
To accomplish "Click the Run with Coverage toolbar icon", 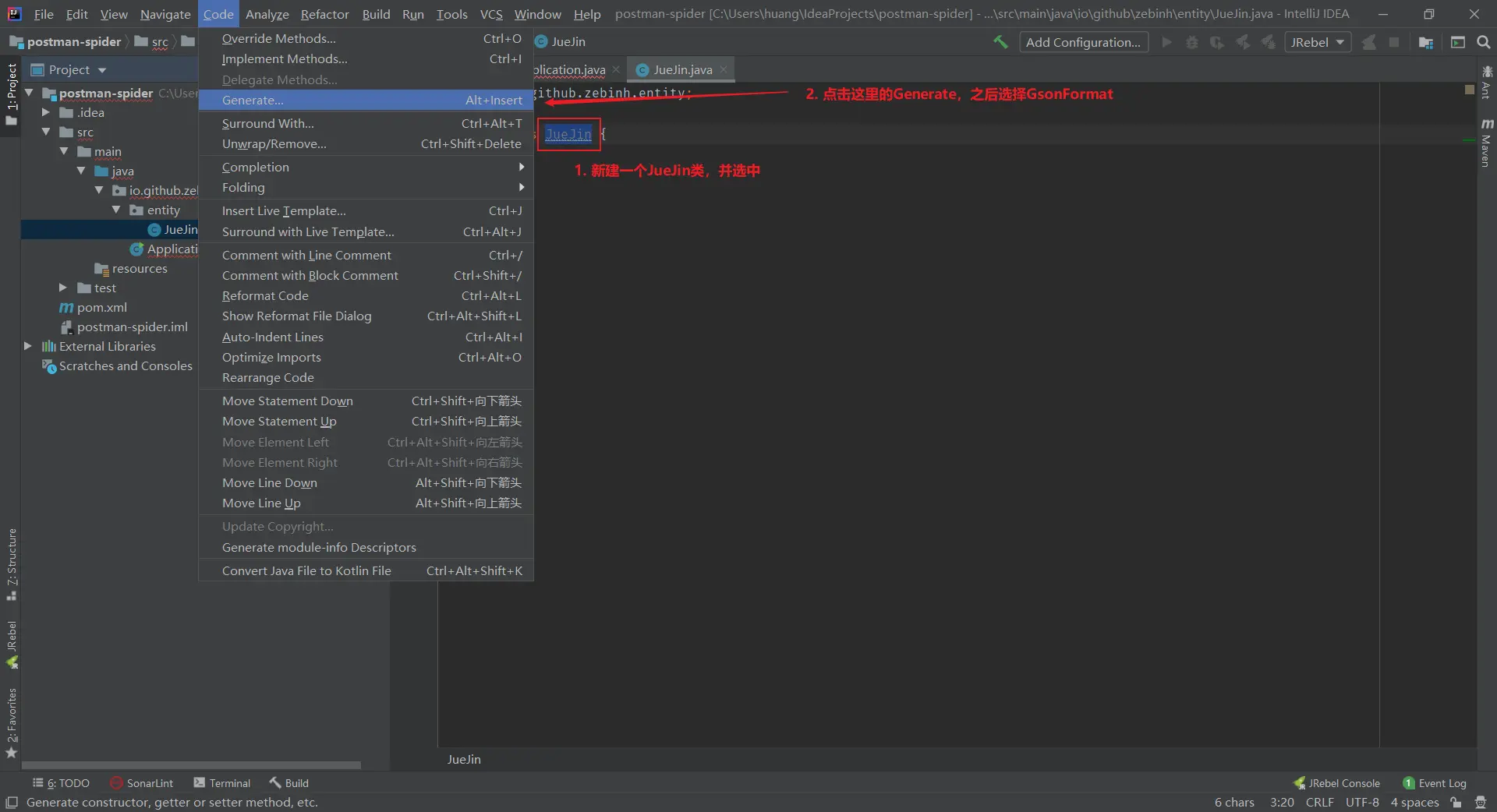I will (x=1217, y=42).
